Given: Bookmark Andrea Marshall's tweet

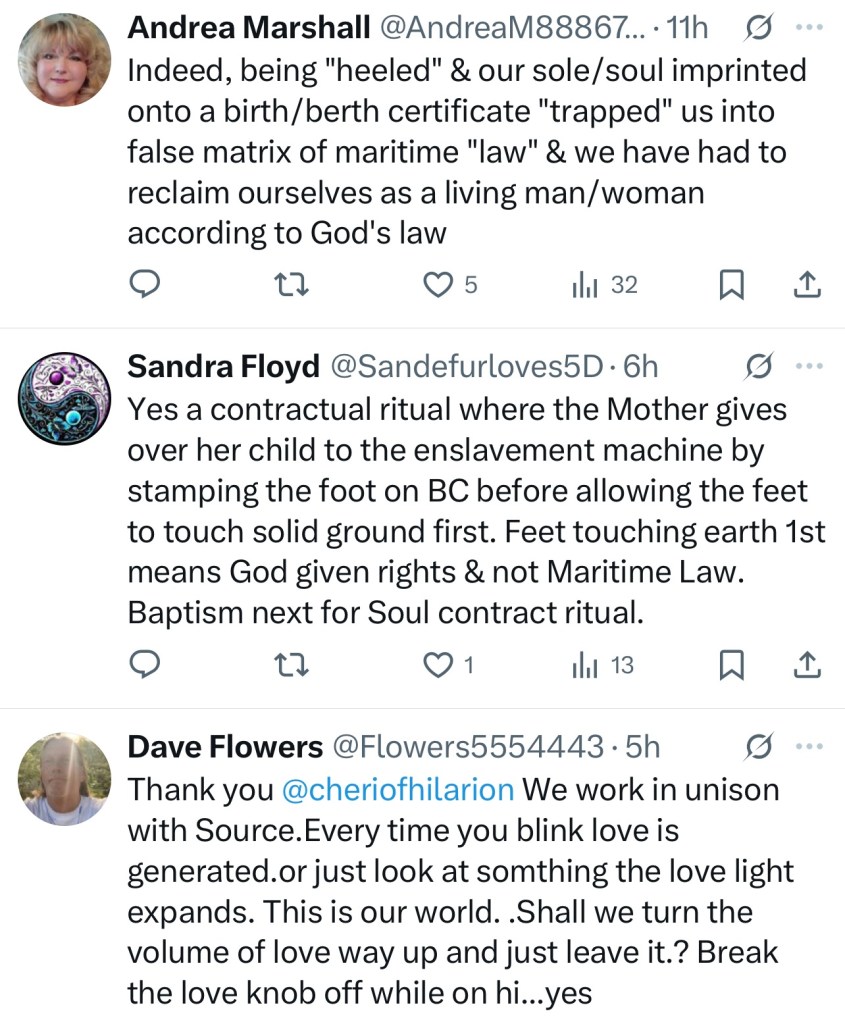Looking at the screenshot, I should click(733, 285).
